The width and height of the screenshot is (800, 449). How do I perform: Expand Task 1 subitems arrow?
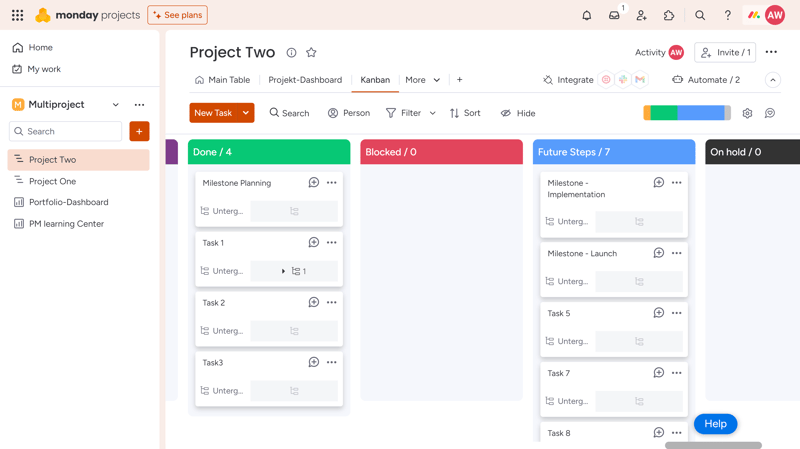(x=283, y=271)
